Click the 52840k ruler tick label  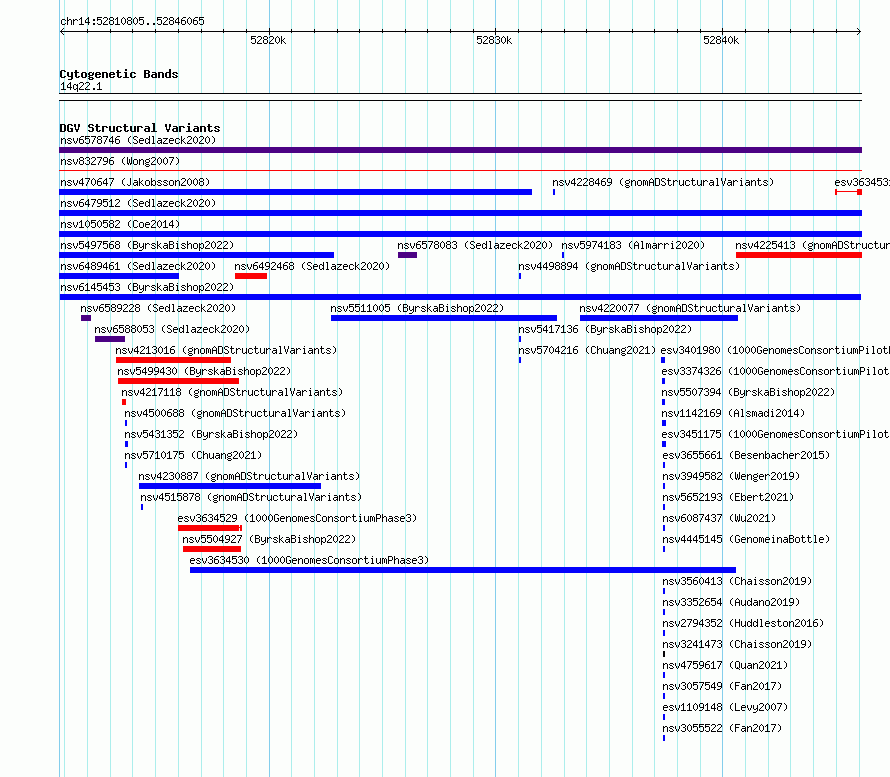point(721,40)
